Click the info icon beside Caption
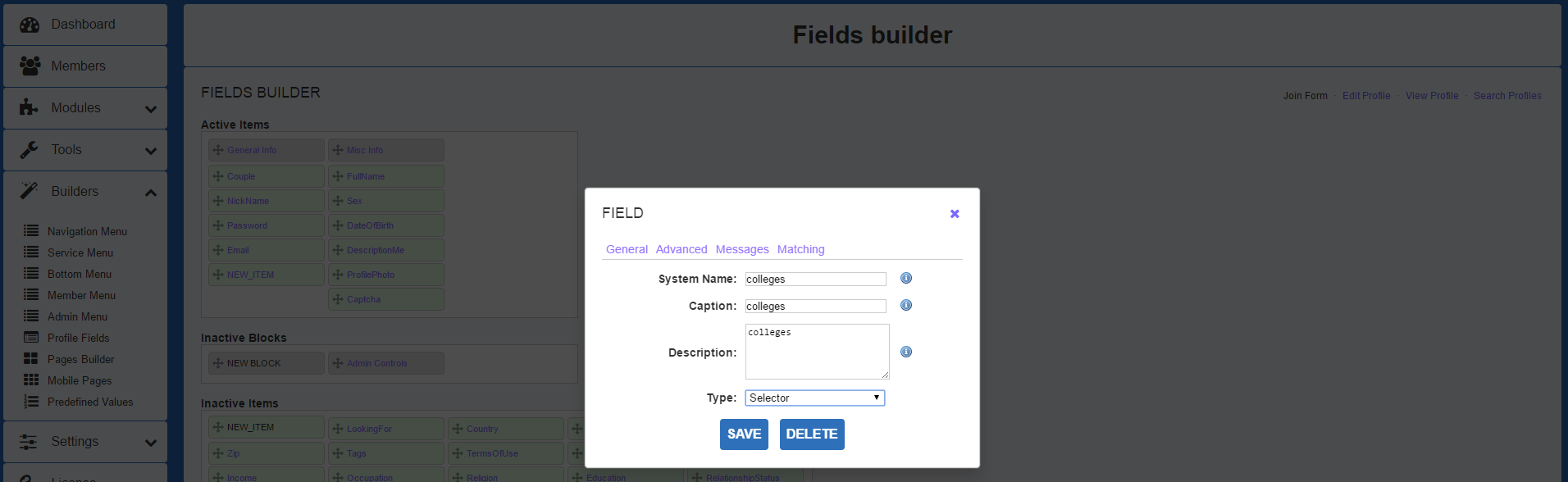The image size is (1568, 482). pyautogui.click(x=906, y=306)
